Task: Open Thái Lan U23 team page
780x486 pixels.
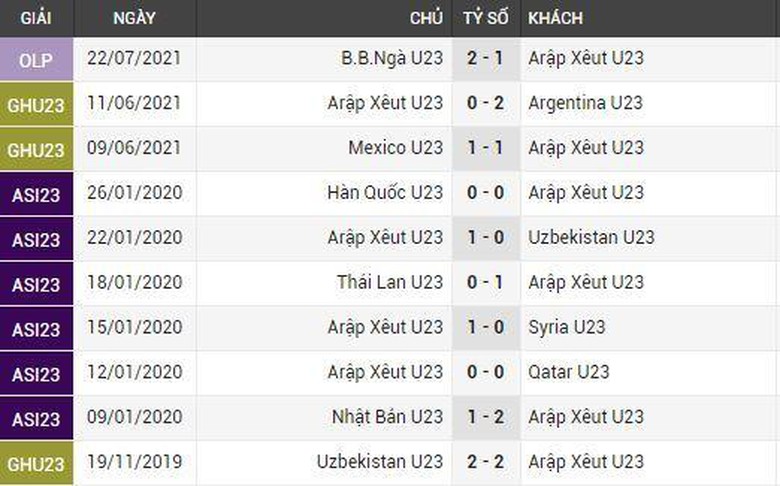Action: 389,283
